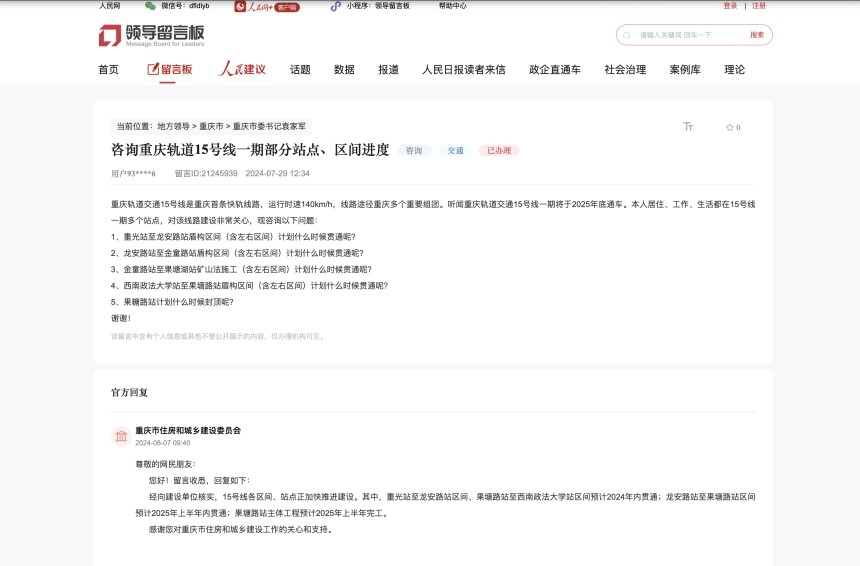The width and height of the screenshot is (860, 566).
Task: Click 重庆市委书记袁家军 breadcrumb link
Action: (x=269, y=126)
